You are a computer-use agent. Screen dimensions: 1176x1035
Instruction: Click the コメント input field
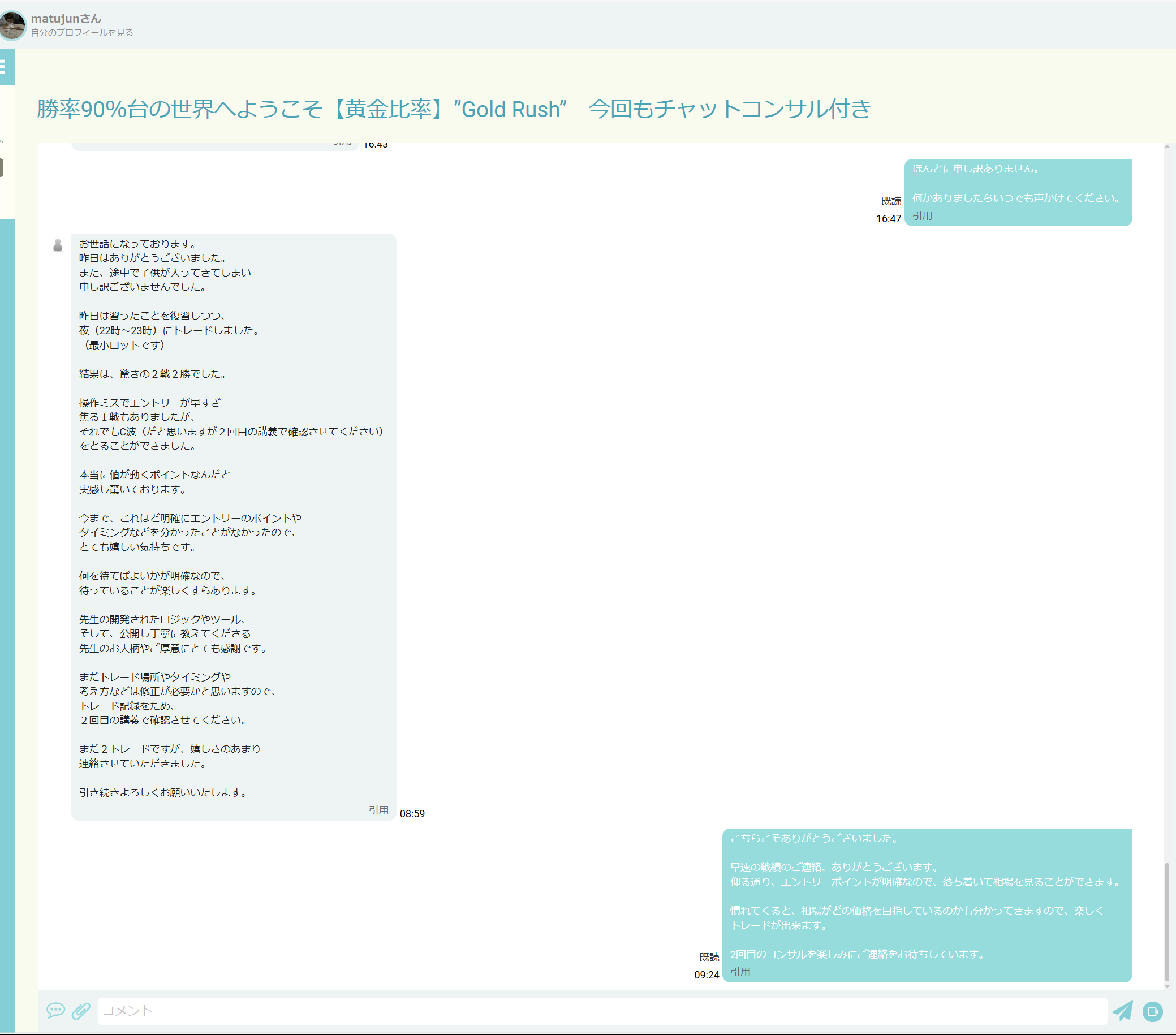pyautogui.click(x=601, y=1010)
